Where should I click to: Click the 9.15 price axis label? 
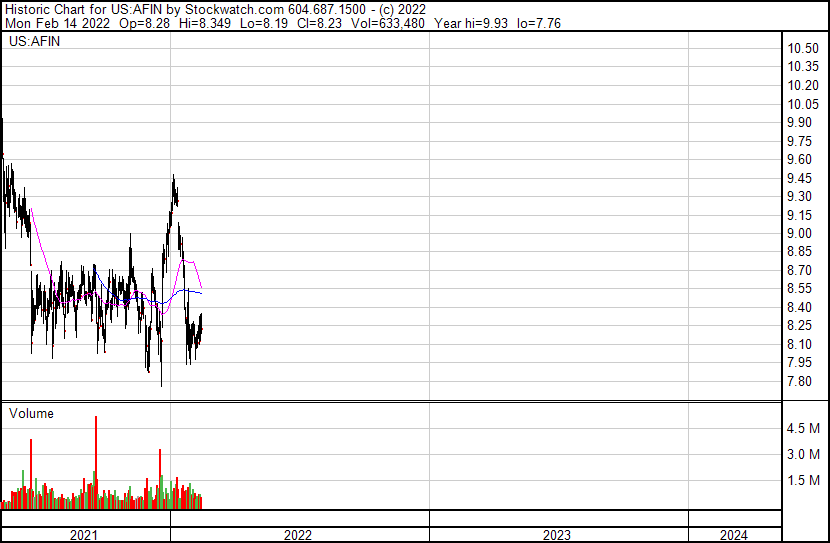[799, 215]
